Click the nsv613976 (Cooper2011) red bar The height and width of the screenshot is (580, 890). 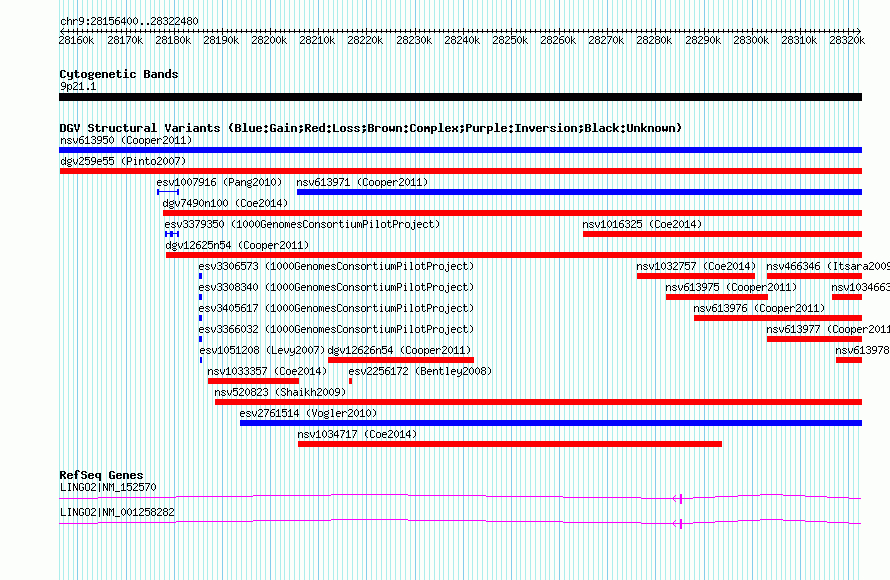click(x=778, y=318)
